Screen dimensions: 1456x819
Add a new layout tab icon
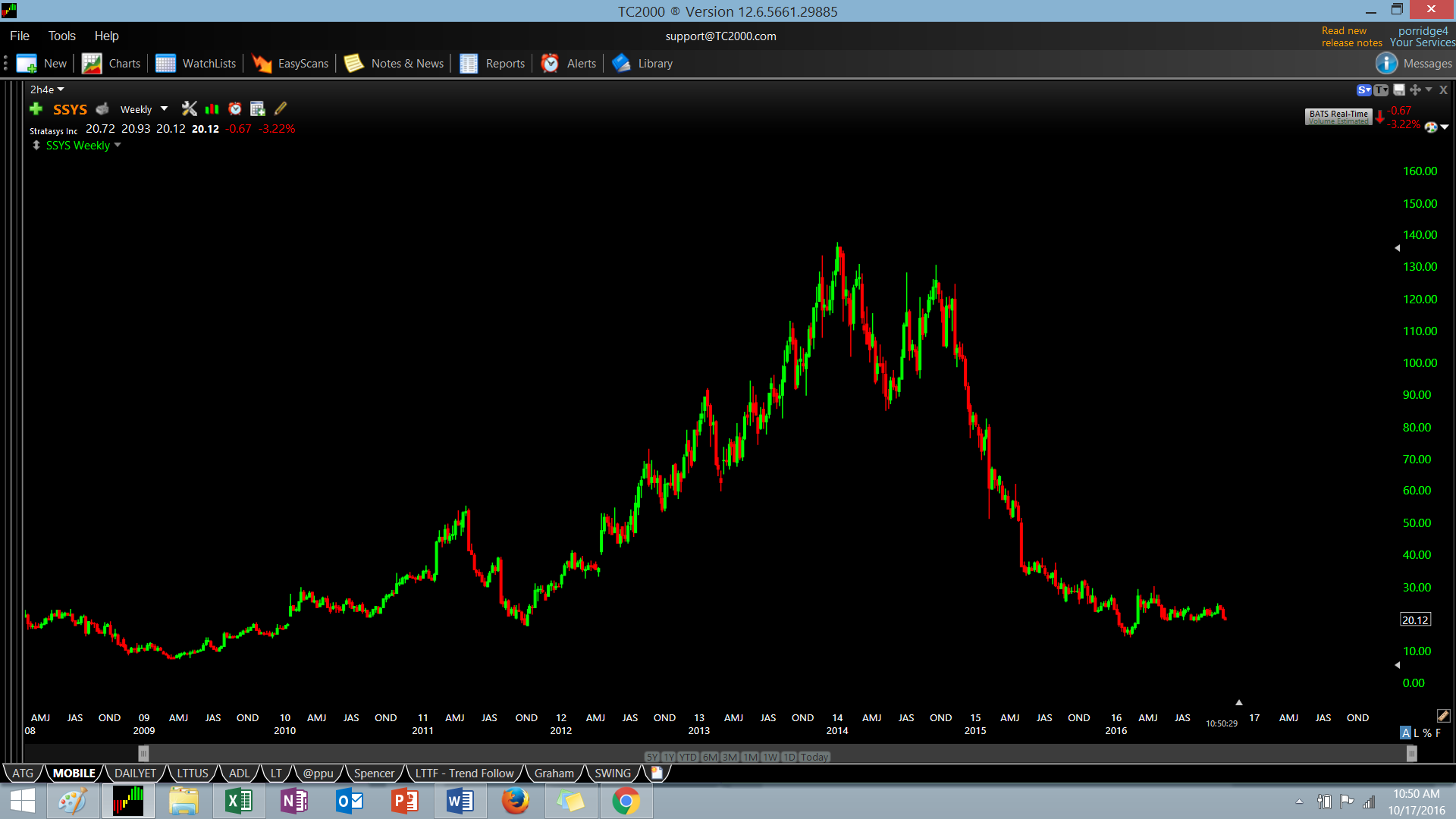657,773
